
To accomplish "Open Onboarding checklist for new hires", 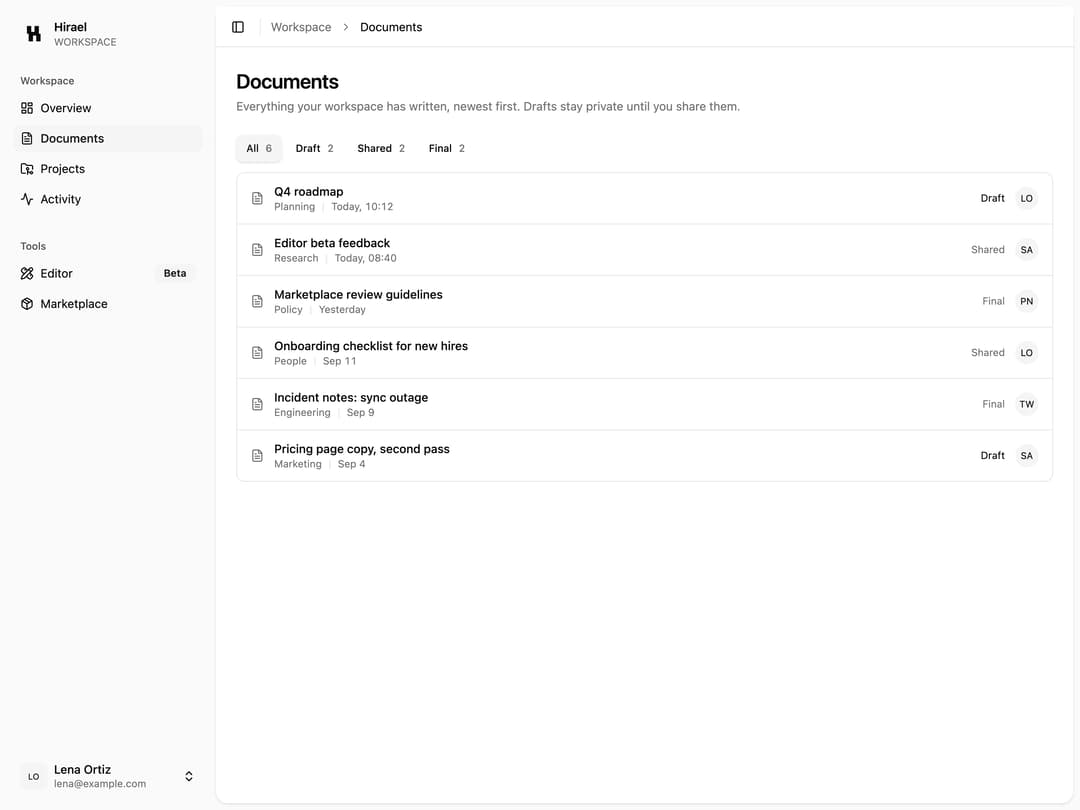I will pyautogui.click(x=644, y=353).
